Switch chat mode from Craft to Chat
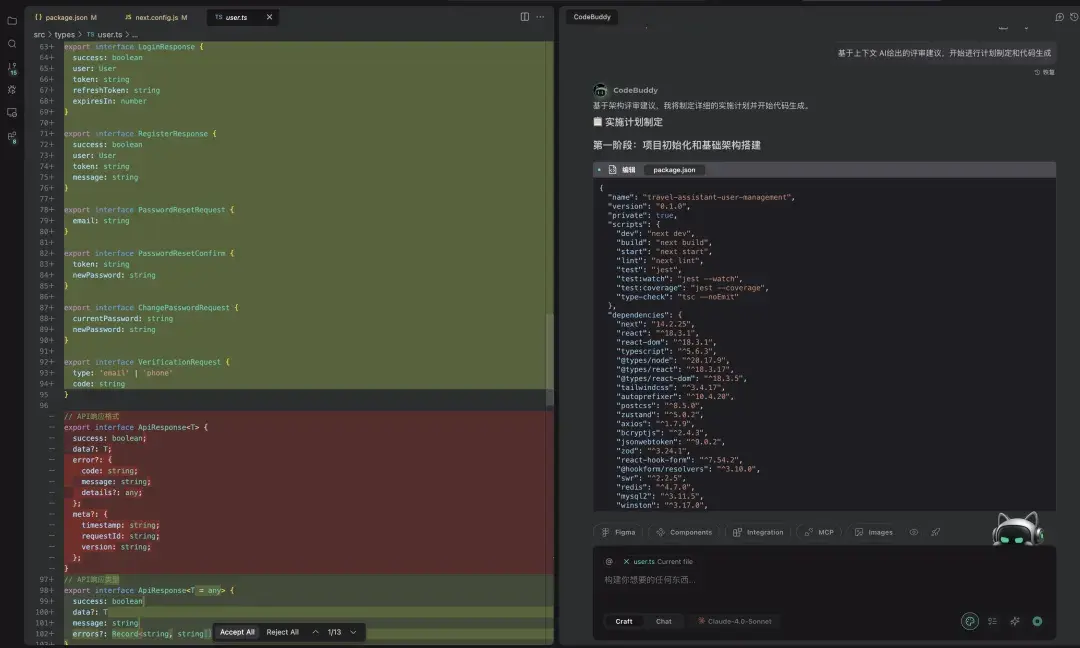This screenshot has height=648, width=1080. [663, 621]
